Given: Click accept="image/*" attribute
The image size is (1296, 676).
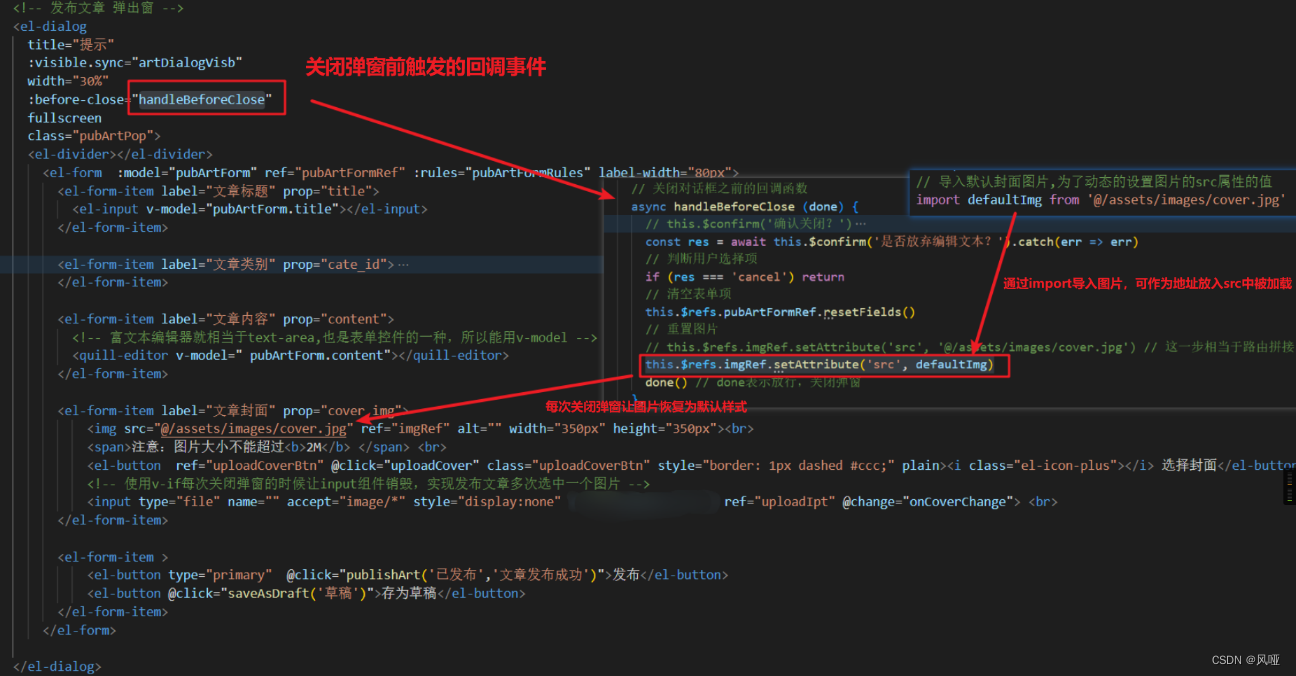Looking at the screenshot, I should click(346, 501).
